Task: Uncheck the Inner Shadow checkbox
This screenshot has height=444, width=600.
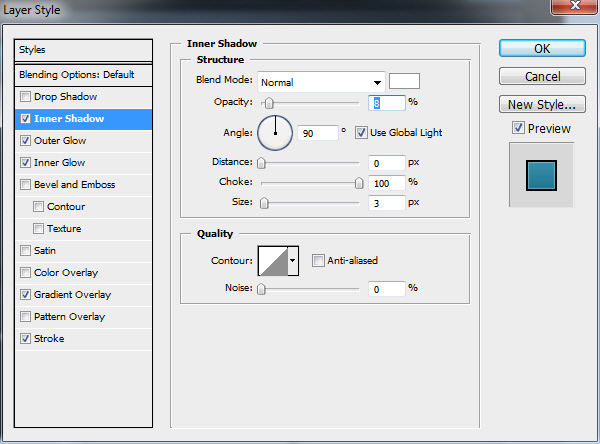Action: 25,119
